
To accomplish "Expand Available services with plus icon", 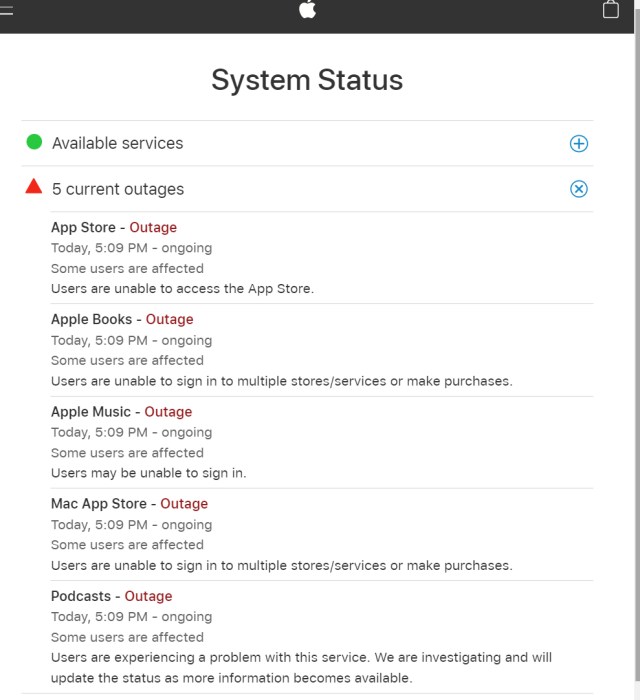I will tap(578, 143).
